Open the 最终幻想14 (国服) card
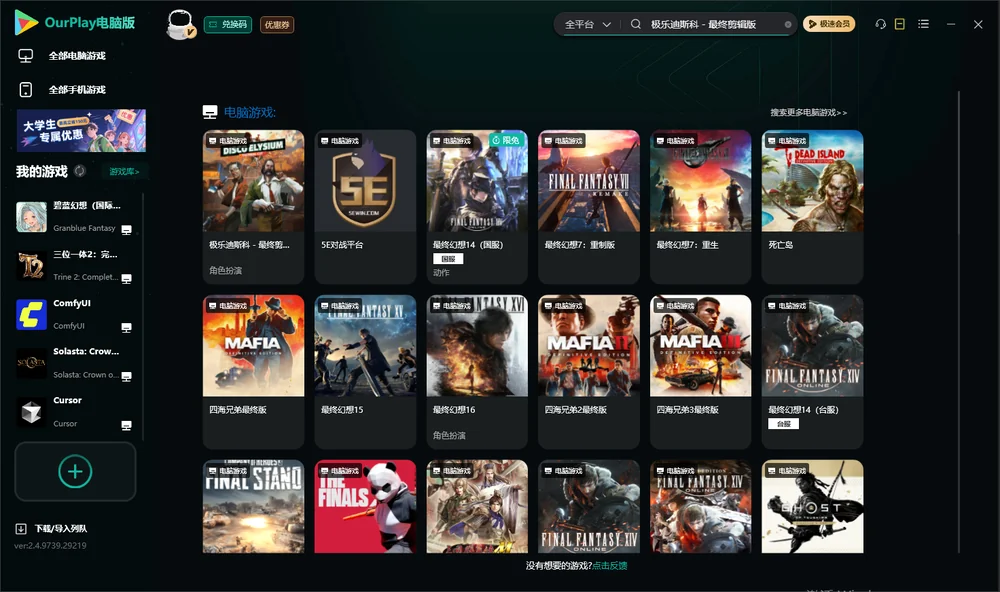Screen dimensions: 1000x592 point(477,207)
